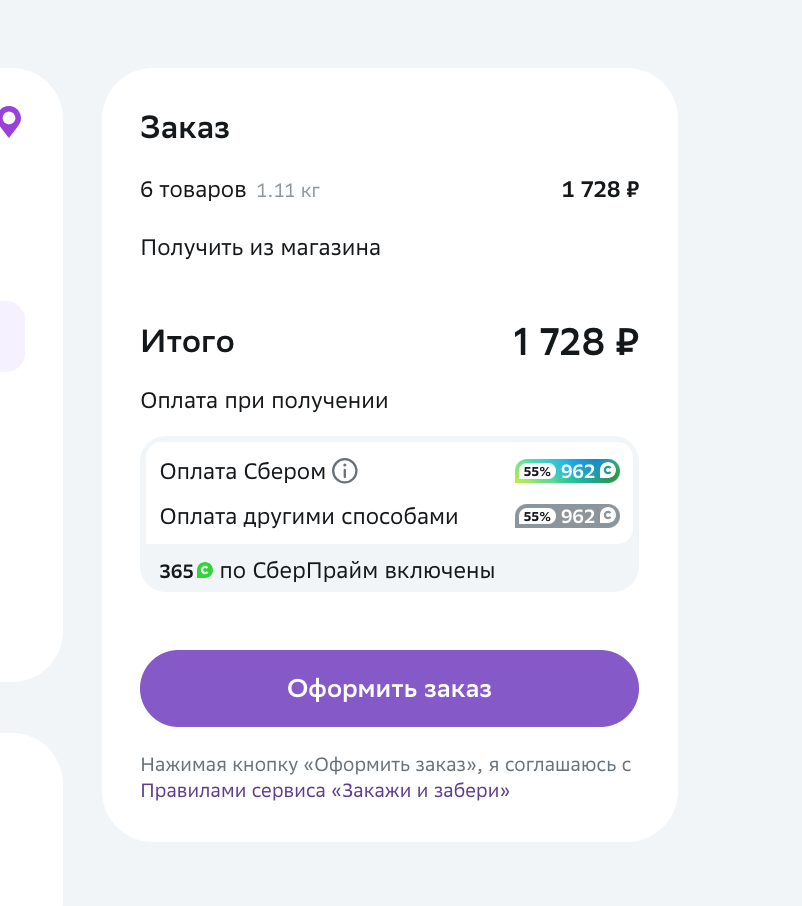Viewport: 802px width, 906px height.
Task: Click the 55% label in the colorful badge
Action: pos(537,471)
